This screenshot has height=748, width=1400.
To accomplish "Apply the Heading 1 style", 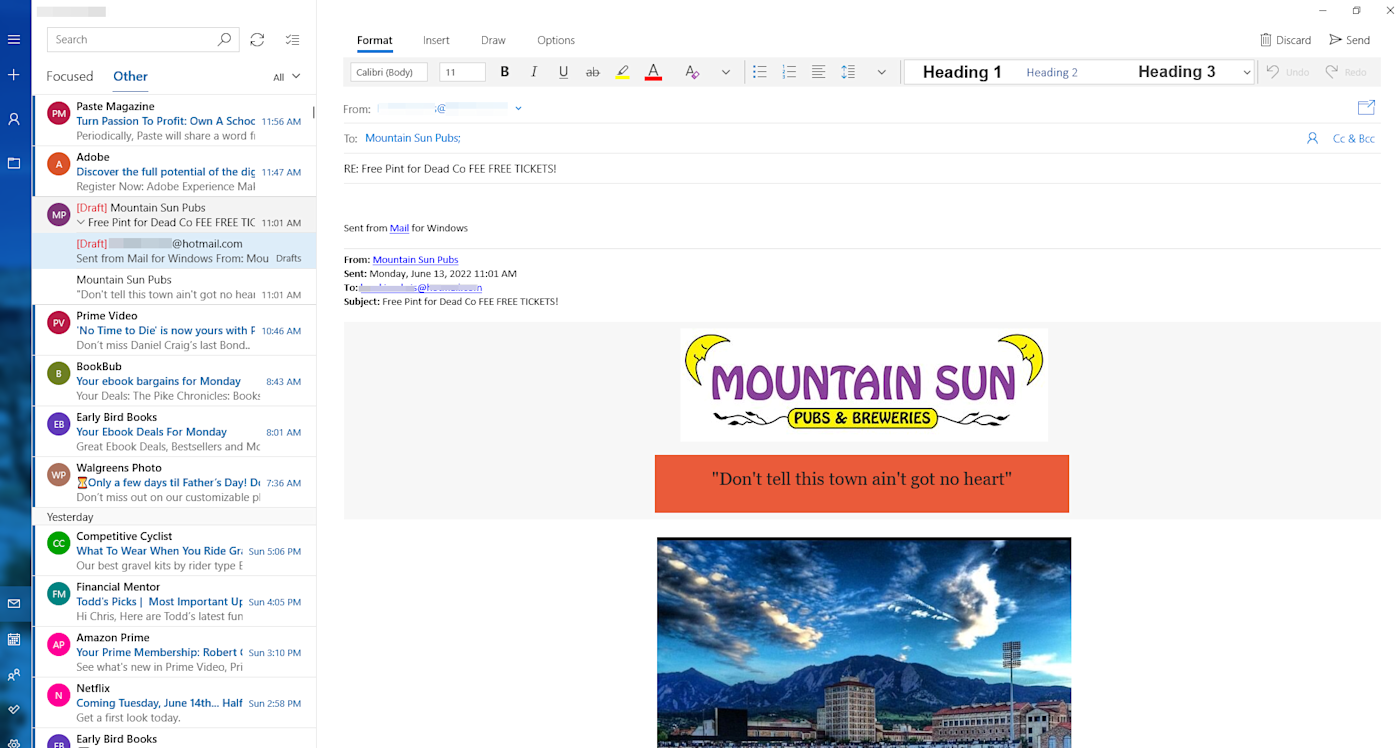I will (x=962, y=72).
